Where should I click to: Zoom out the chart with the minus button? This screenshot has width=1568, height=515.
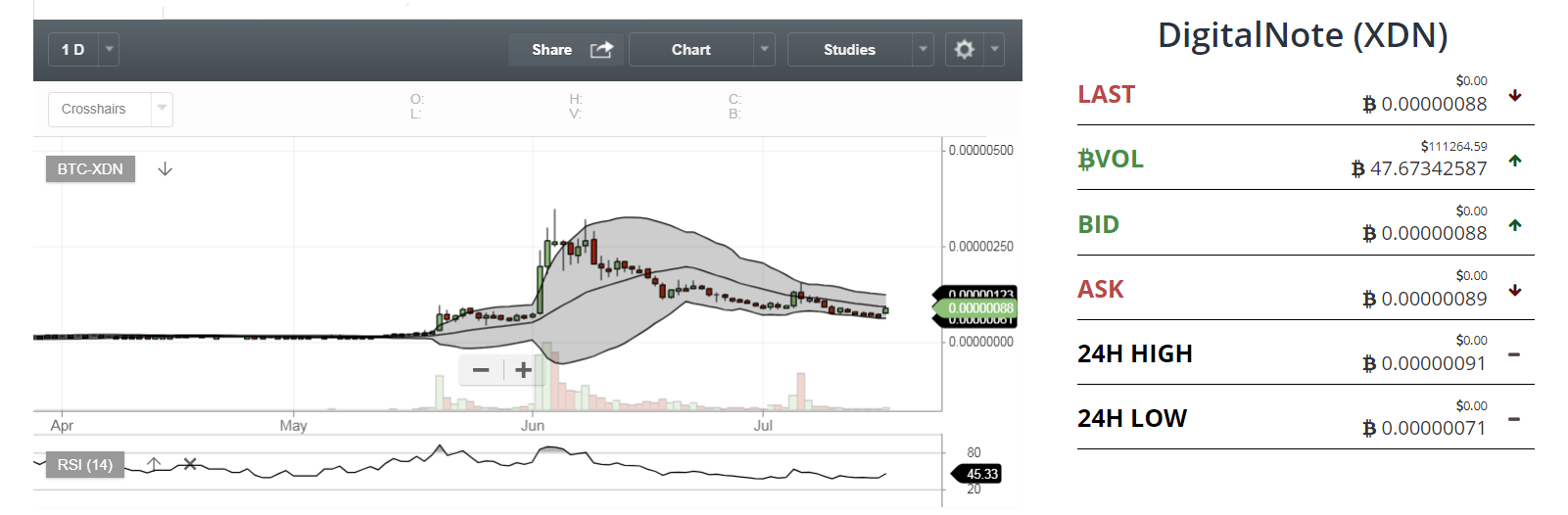point(481,369)
